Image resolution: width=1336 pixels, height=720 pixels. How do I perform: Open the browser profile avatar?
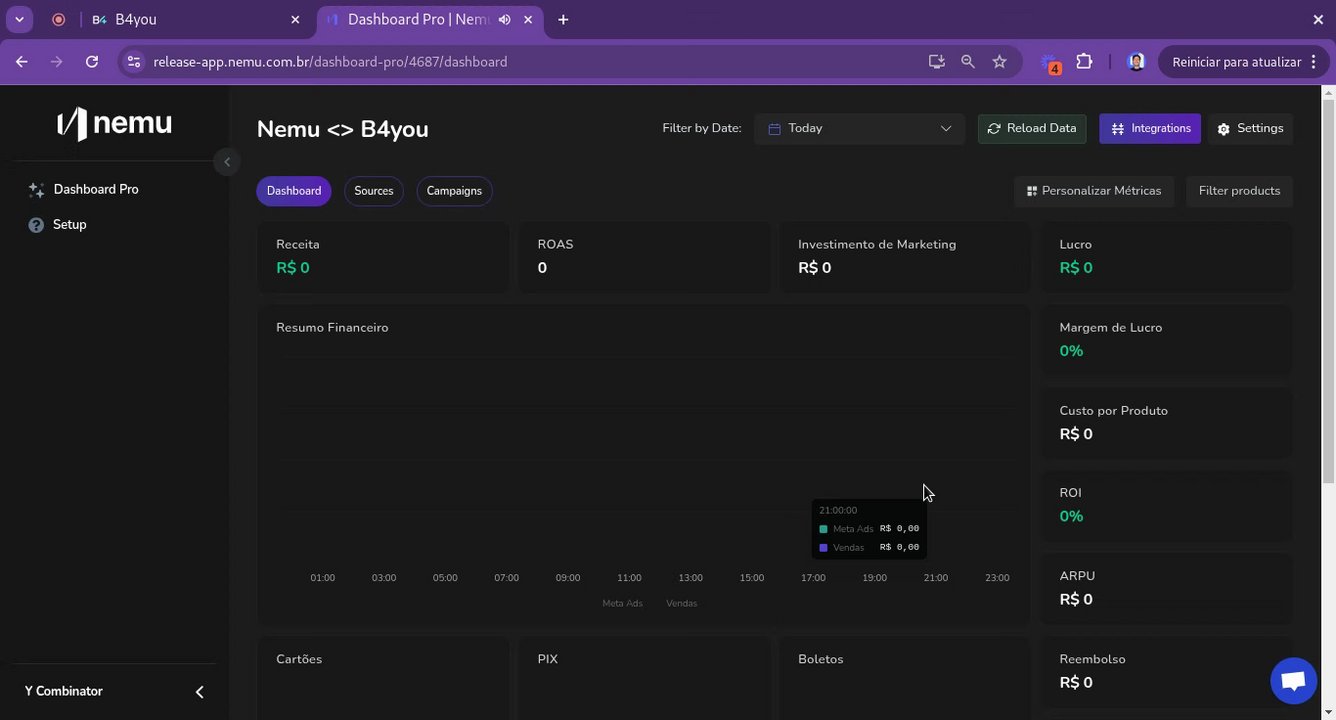pos(1136,61)
